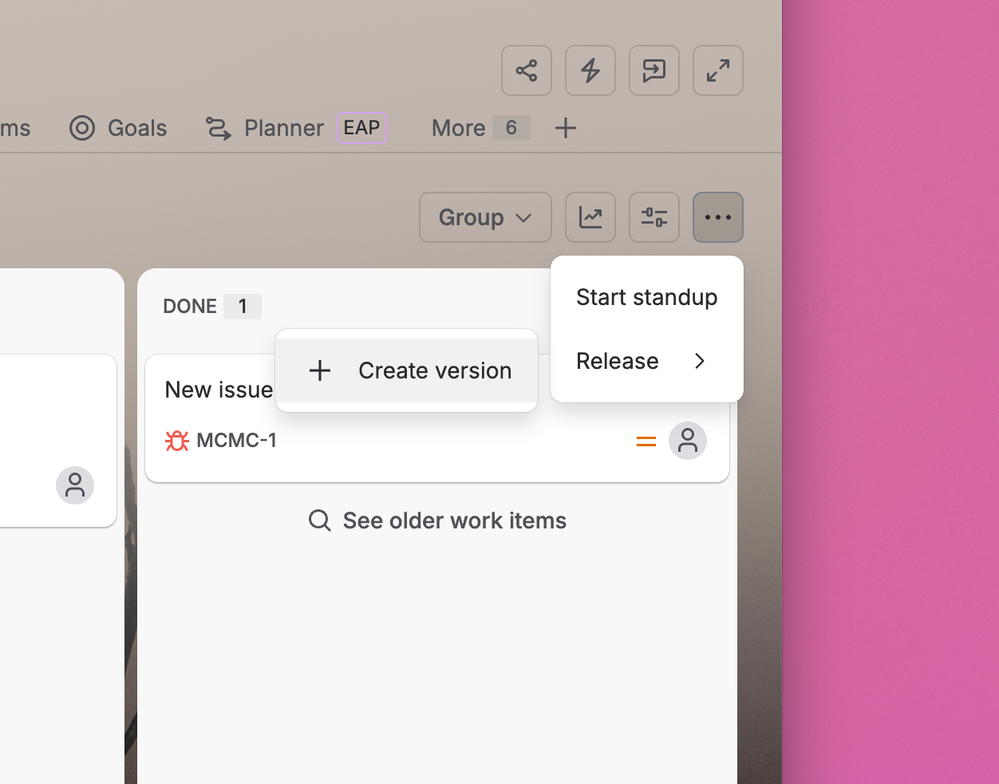Open the Goals tab
The height and width of the screenshot is (784, 999).
(118, 128)
